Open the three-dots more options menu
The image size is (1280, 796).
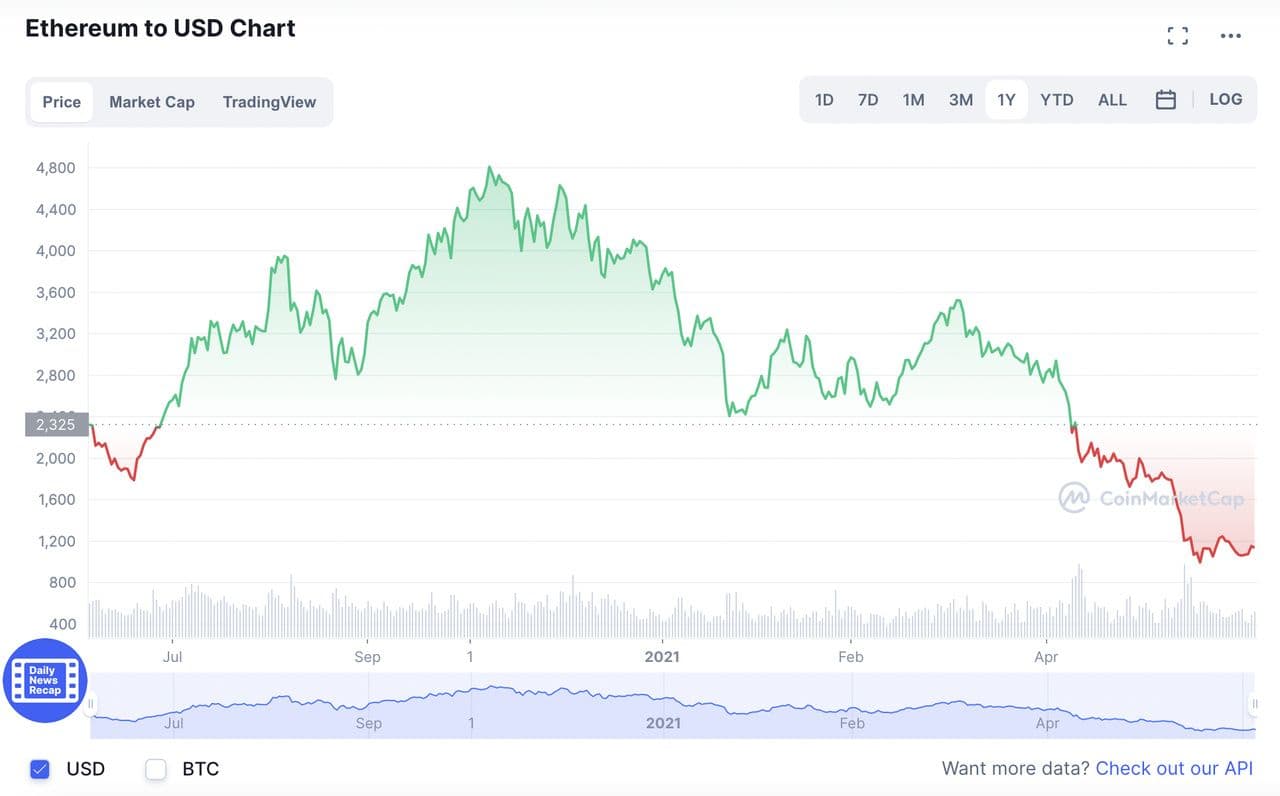[1230, 36]
